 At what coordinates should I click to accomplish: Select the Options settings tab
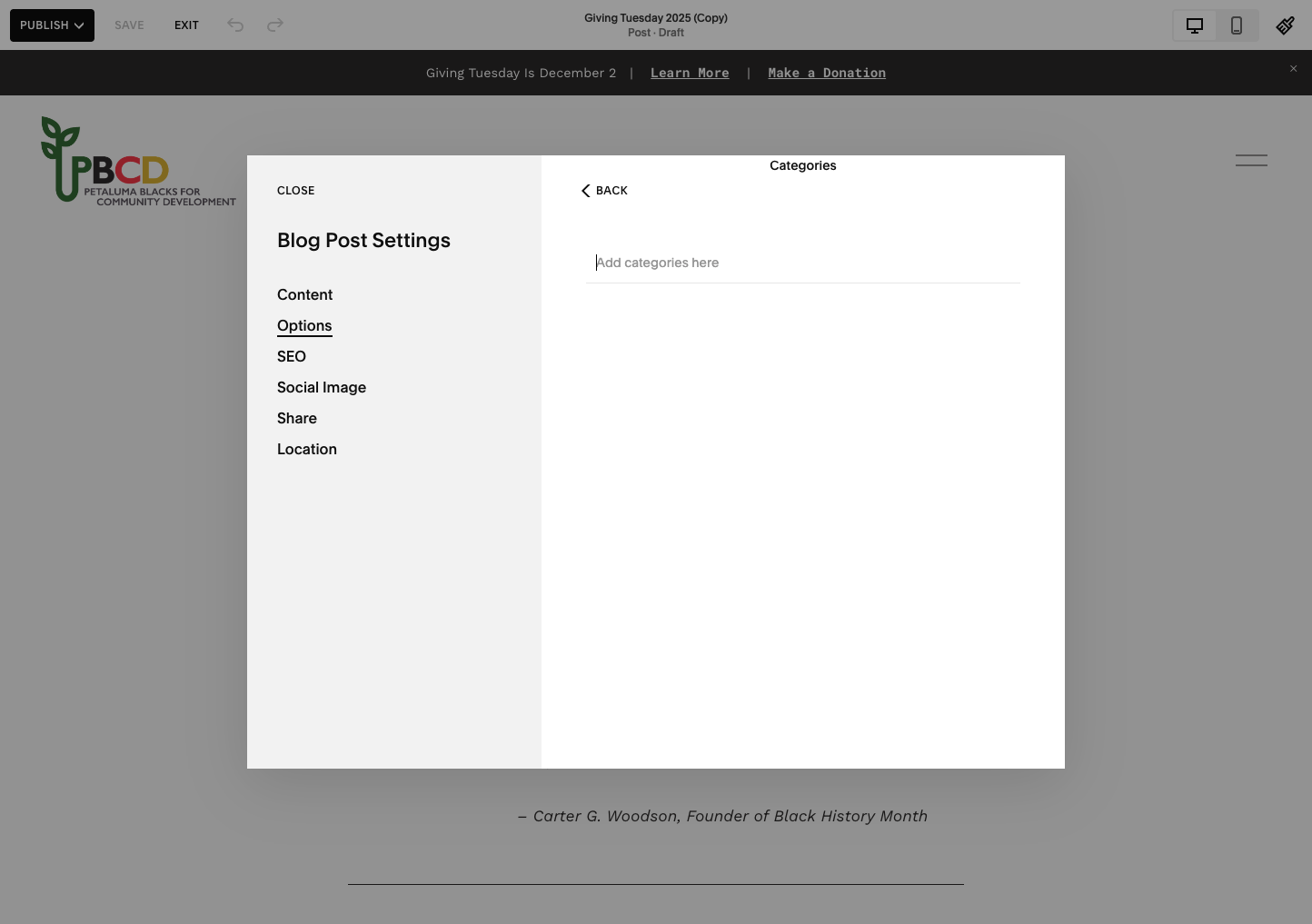(x=304, y=326)
